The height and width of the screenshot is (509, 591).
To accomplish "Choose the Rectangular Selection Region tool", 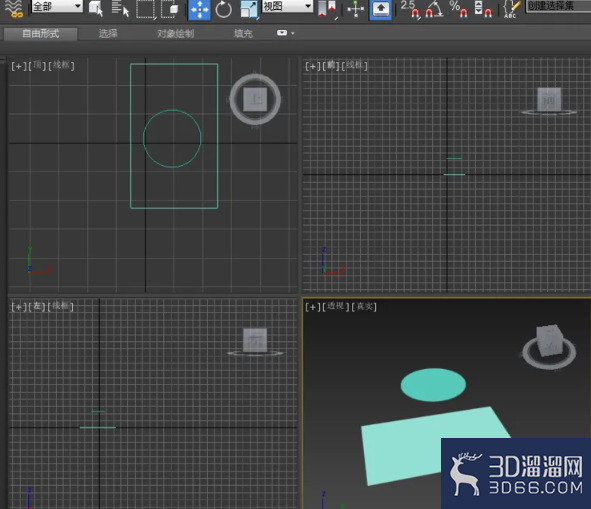I will click(145, 9).
